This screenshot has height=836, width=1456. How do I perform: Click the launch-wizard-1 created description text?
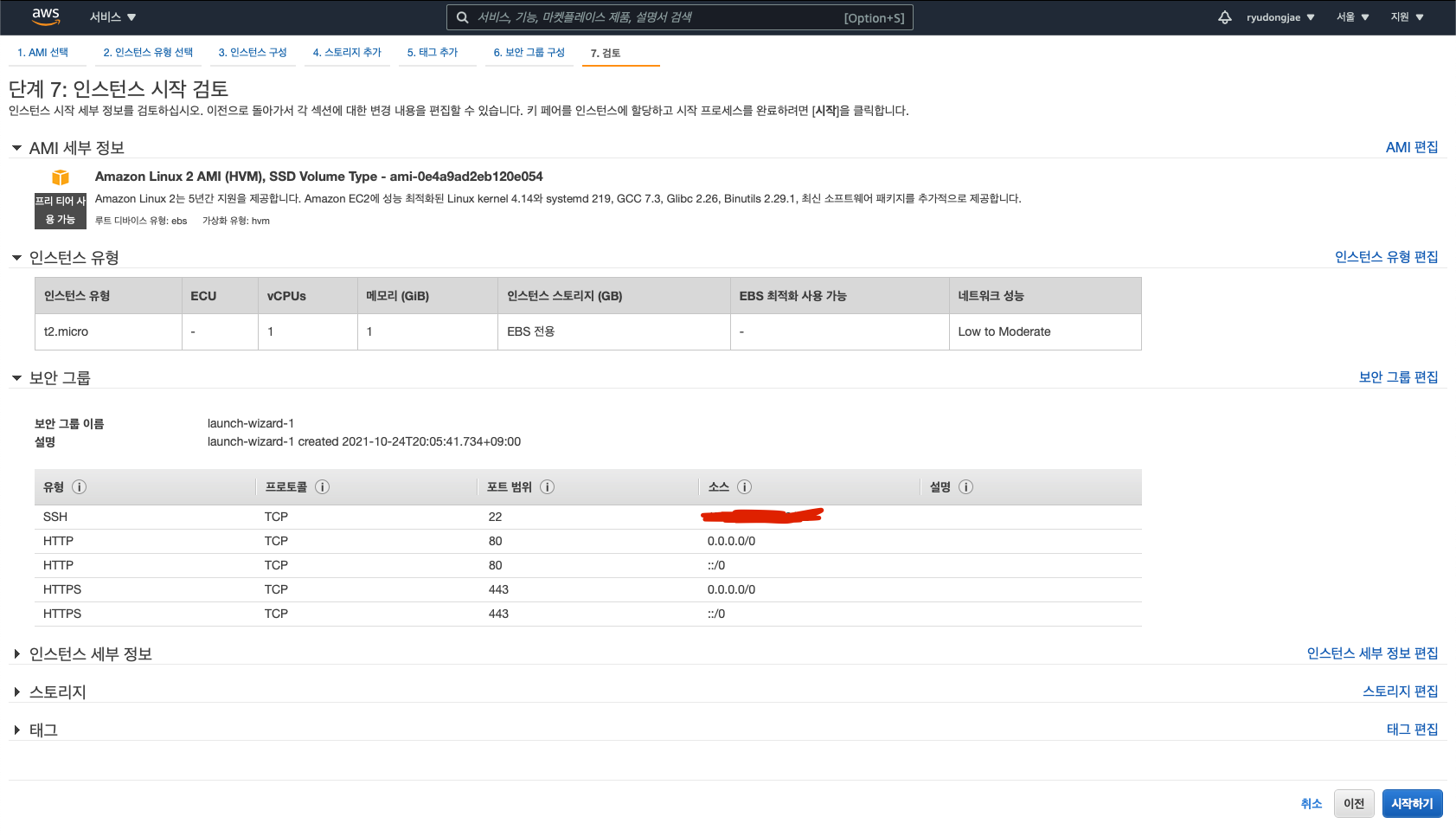(364, 442)
